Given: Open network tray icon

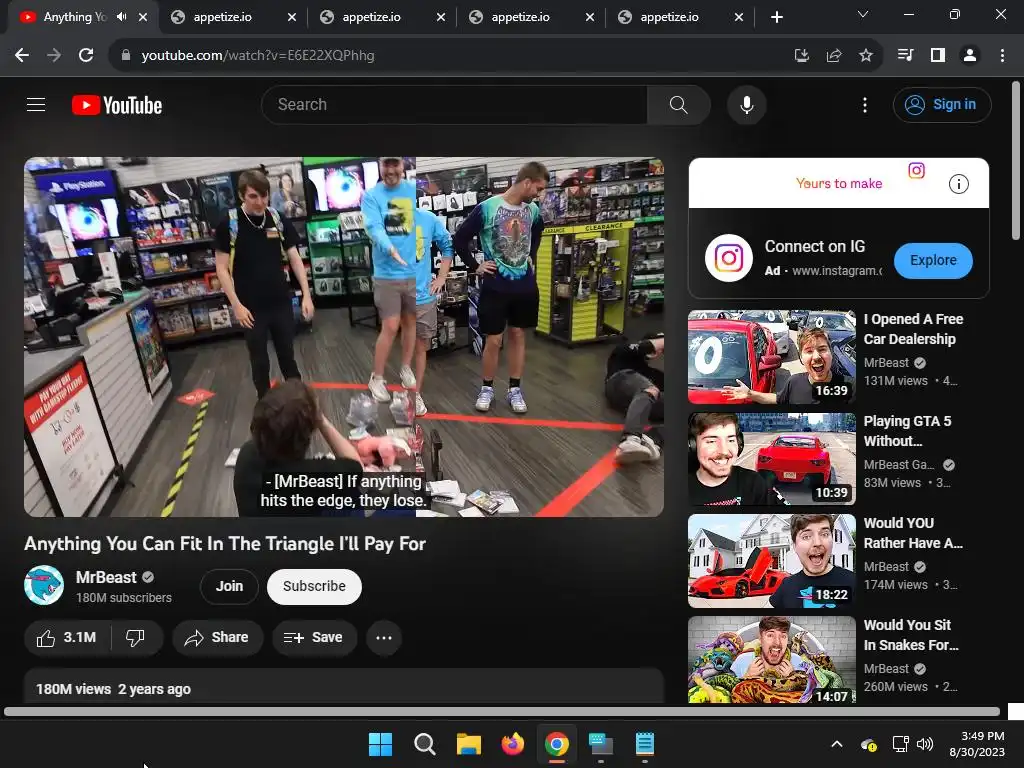Looking at the screenshot, I should 900,744.
